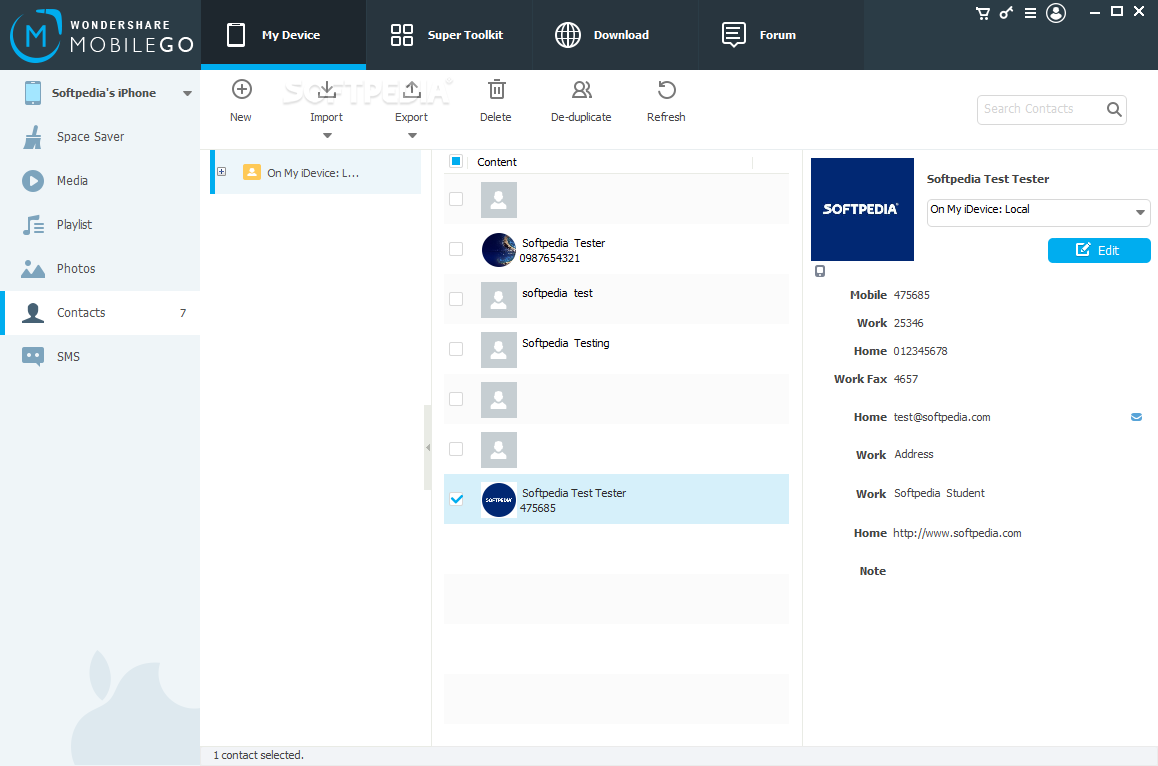Open the shopping cart icon
The width and height of the screenshot is (1158, 766).
pyautogui.click(x=982, y=13)
